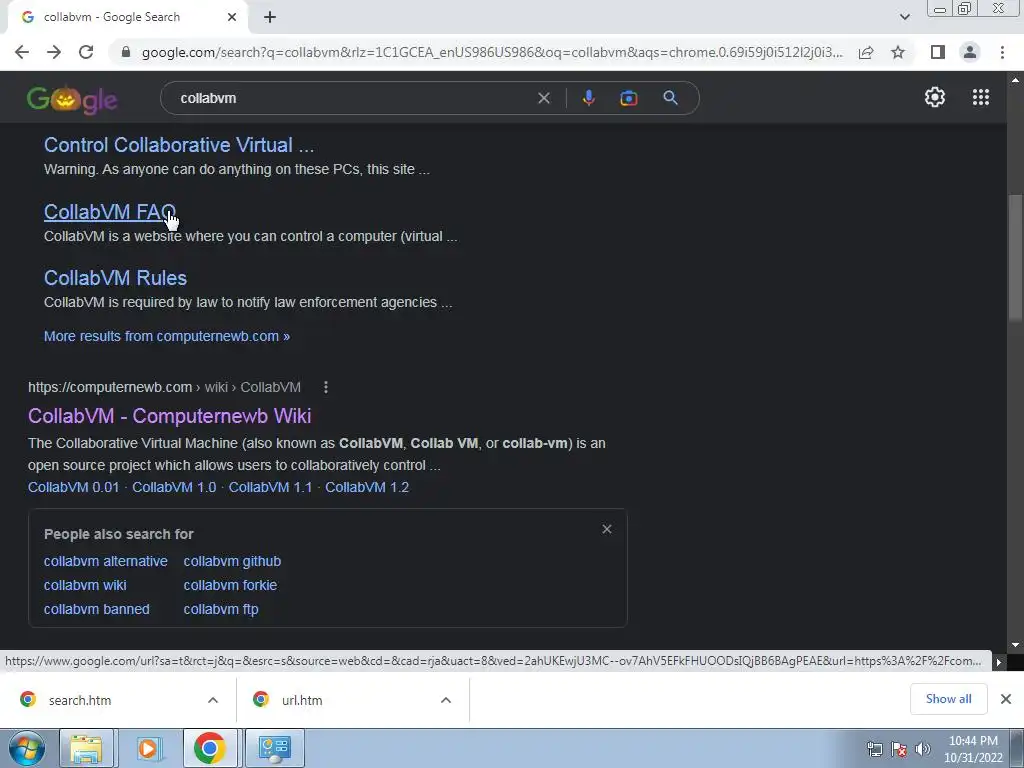Open a new browser tab
1024x768 pixels.
tap(270, 17)
